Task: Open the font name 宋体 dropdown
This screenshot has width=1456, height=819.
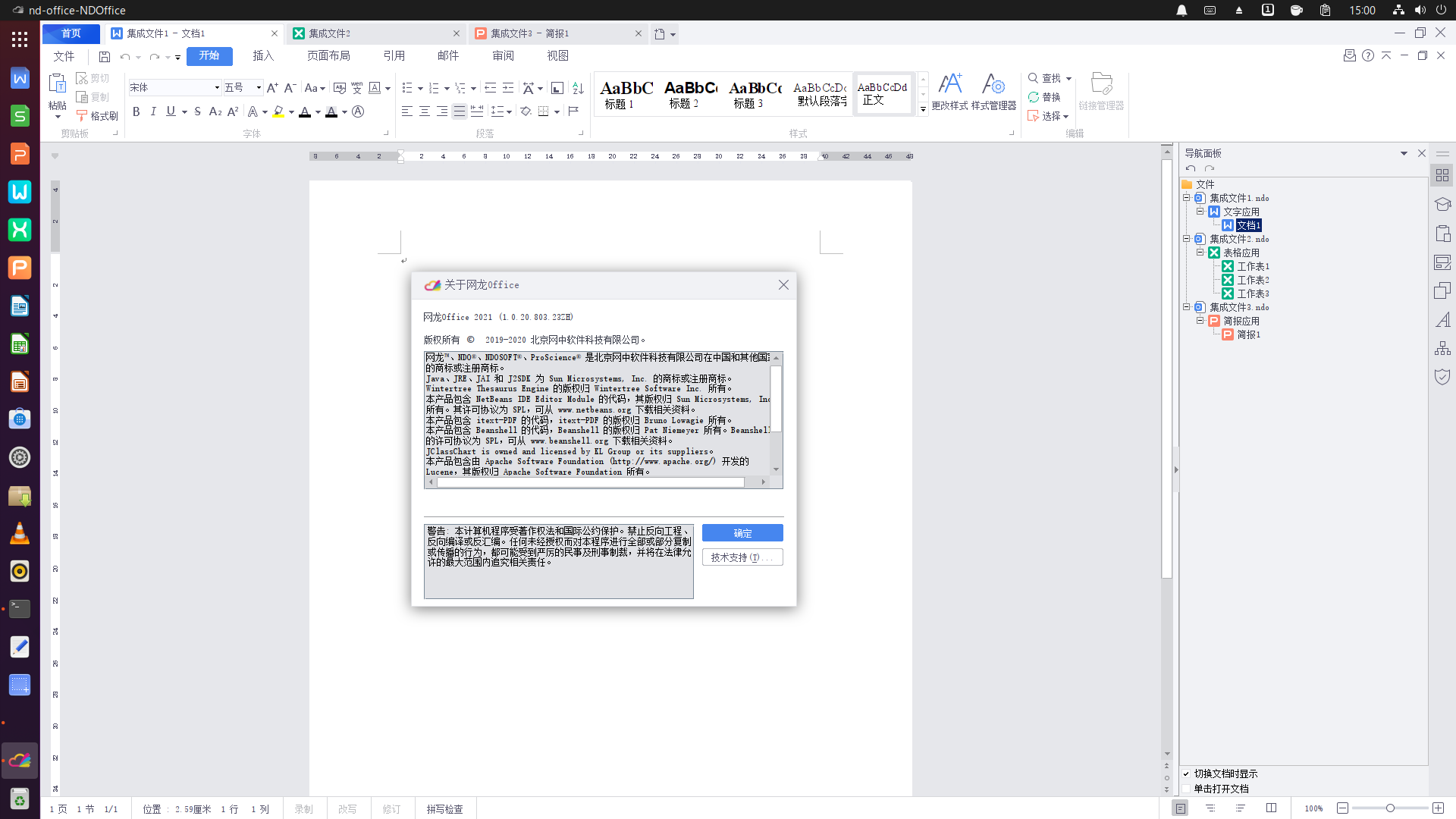Action: [x=217, y=88]
